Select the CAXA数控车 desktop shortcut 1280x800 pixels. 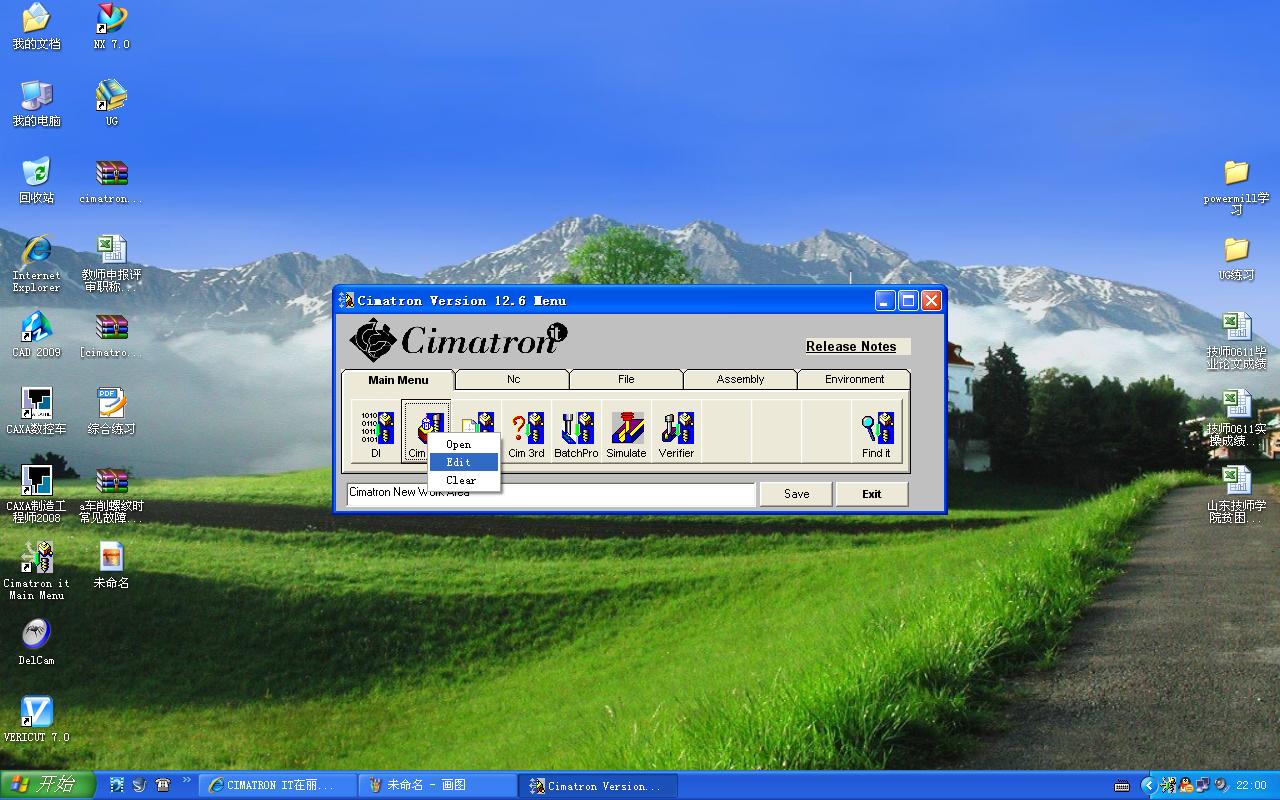[36, 411]
